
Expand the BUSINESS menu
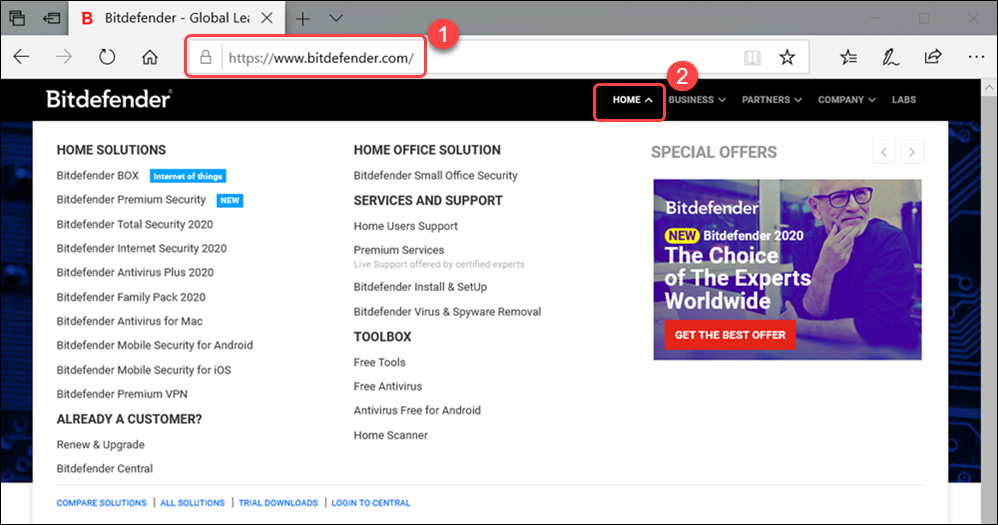click(696, 100)
